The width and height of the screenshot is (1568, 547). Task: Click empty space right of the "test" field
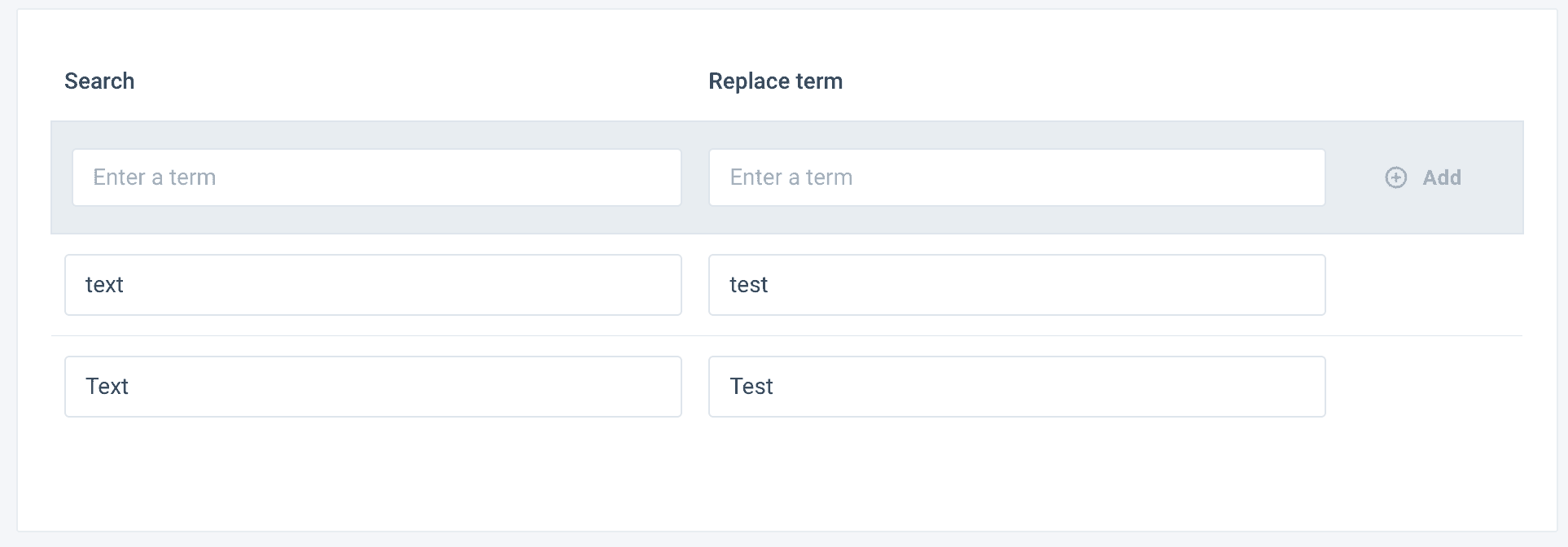(x=1425, y=285)
